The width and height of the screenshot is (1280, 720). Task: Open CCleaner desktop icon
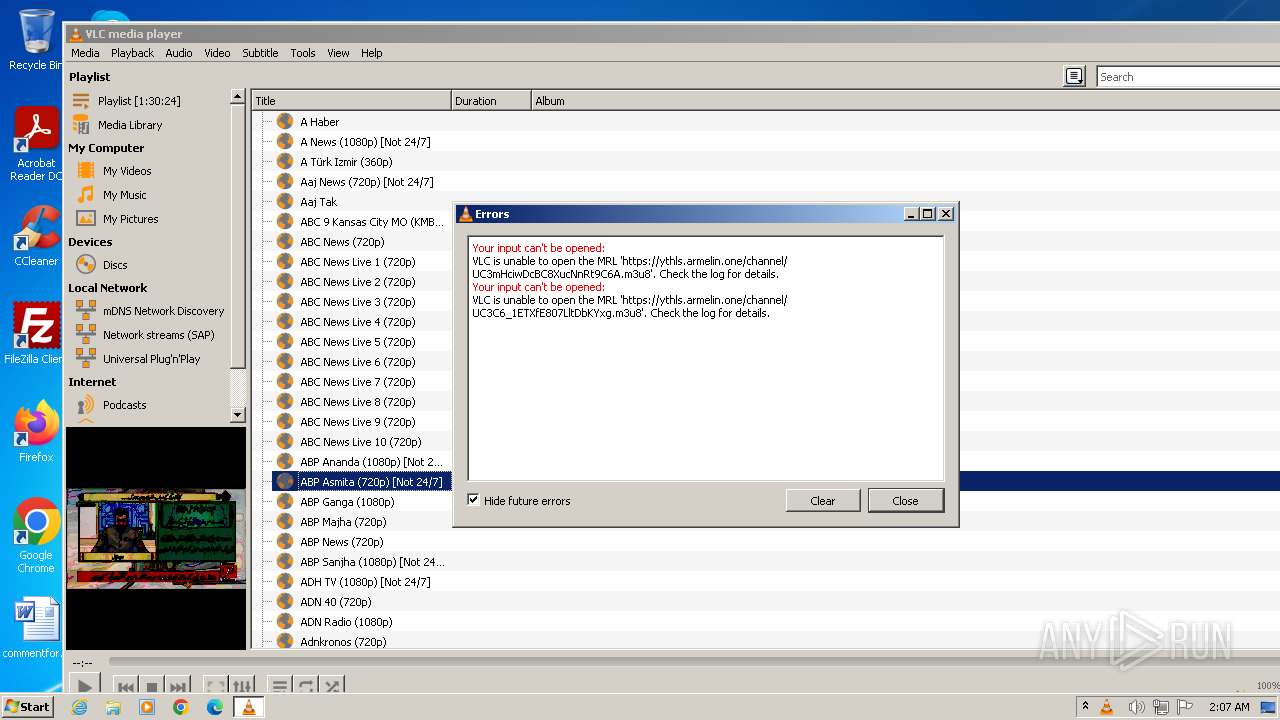tap(36, 236)
